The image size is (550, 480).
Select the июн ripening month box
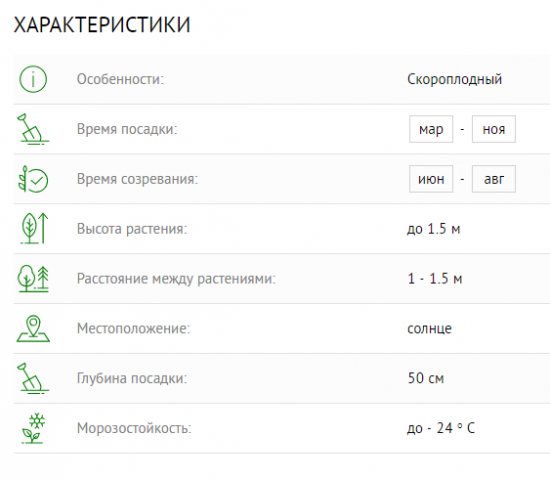[431, 179]
